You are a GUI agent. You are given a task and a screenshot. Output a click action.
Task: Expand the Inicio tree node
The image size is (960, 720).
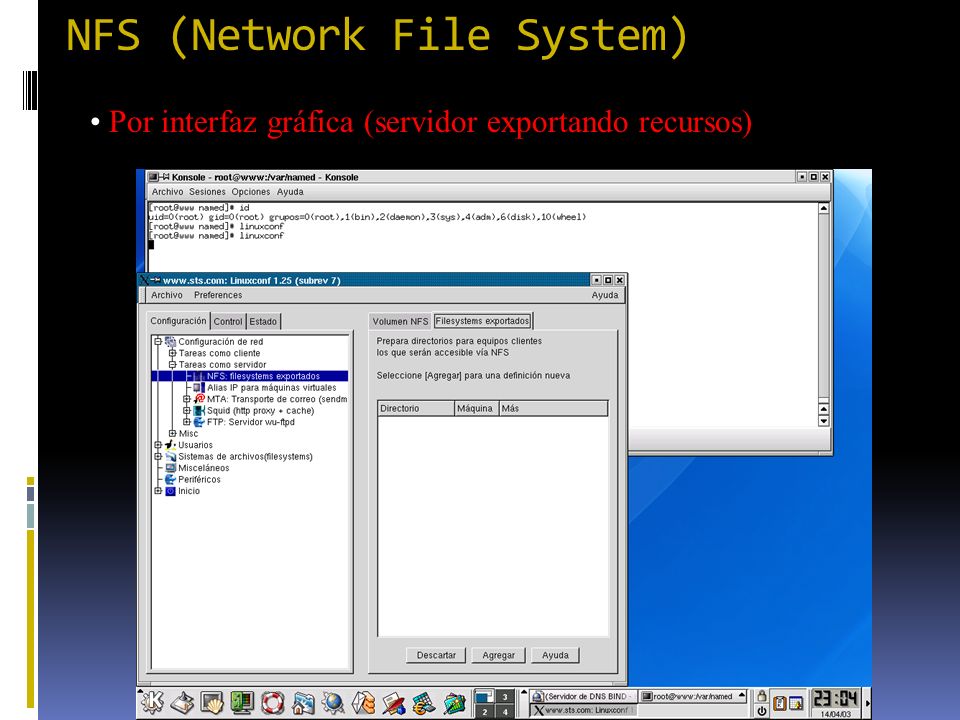tap(158, 491)
